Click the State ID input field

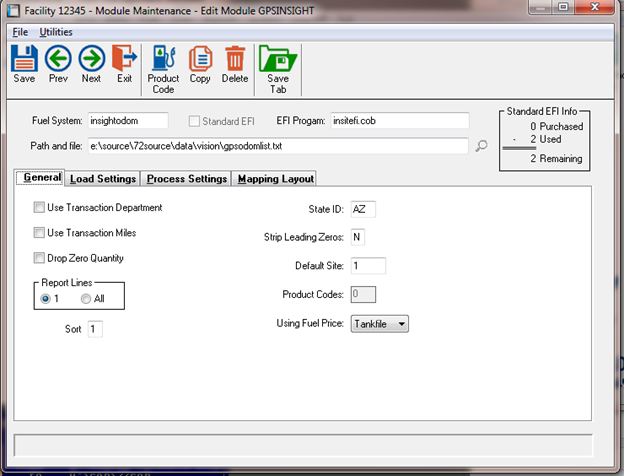click(363, 208)
